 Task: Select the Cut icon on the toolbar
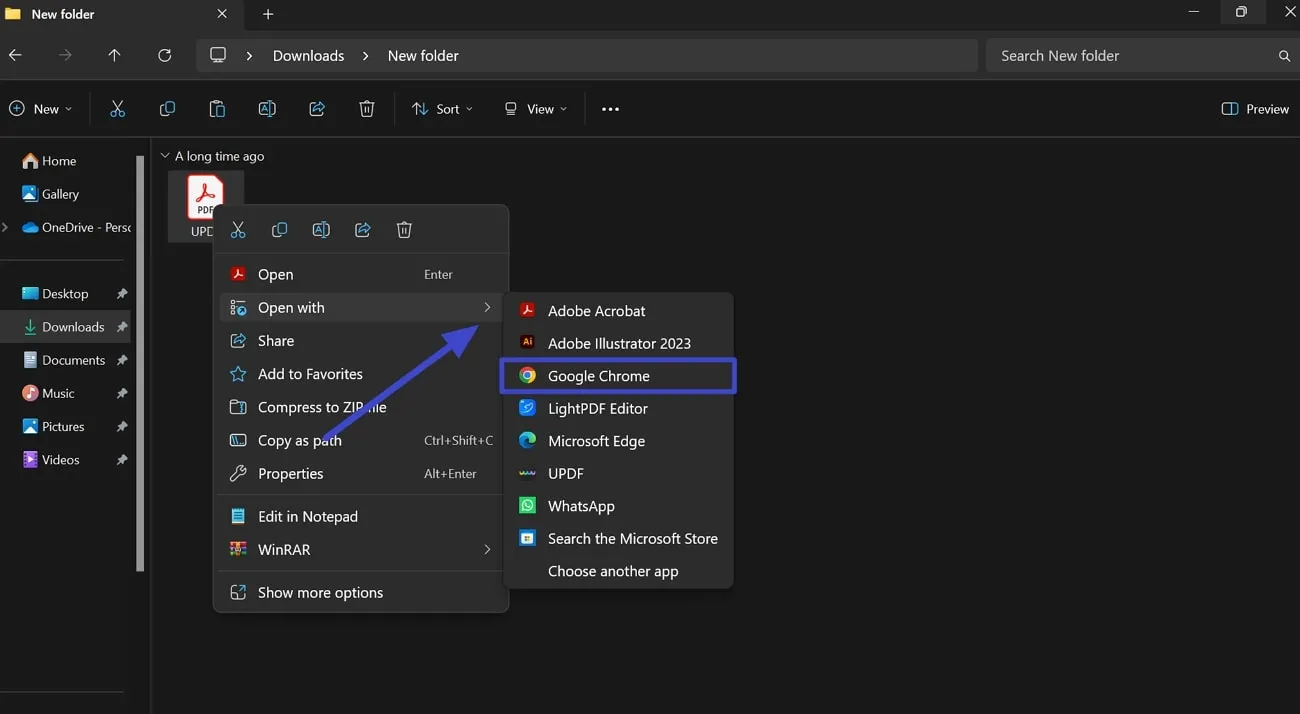(117, 108)
